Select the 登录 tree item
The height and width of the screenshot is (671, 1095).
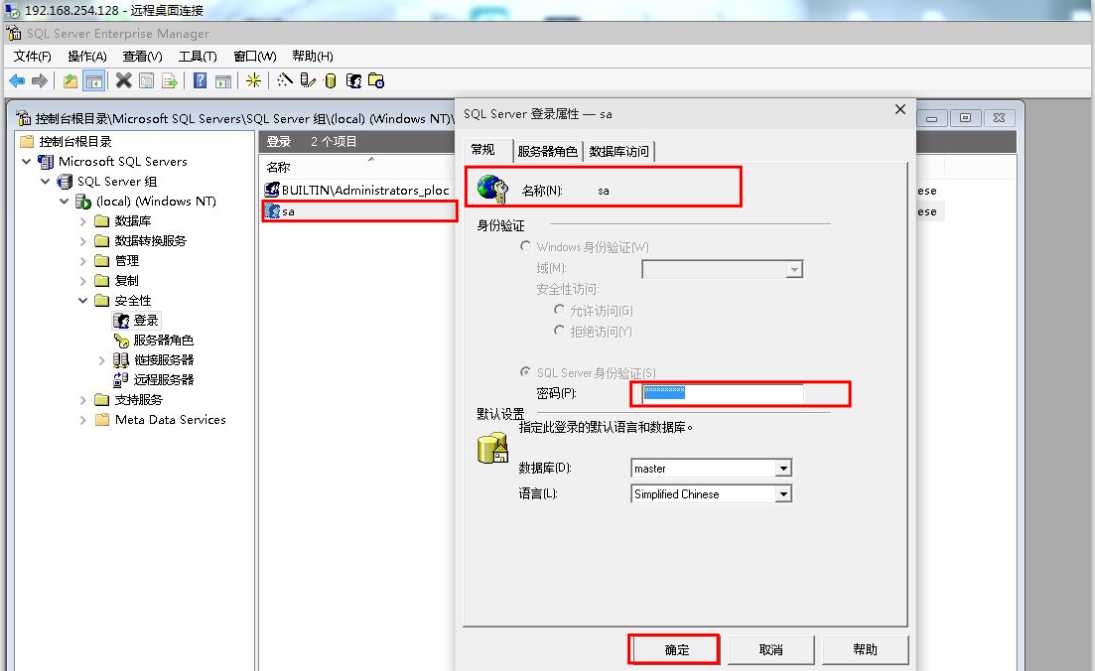click(x=146, y=320)
